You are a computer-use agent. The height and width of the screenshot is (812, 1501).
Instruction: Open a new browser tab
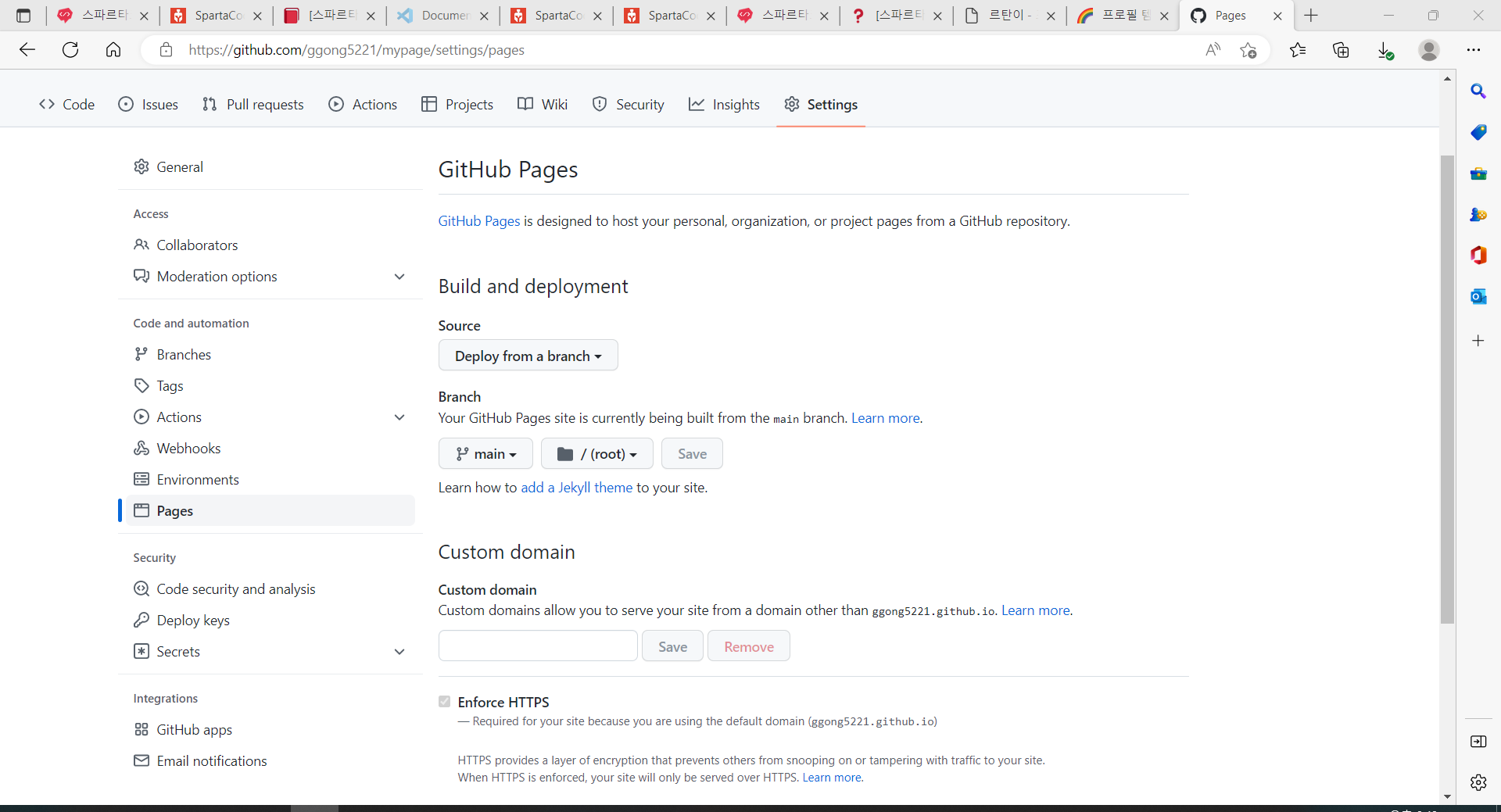click(x=1311, y=16)
